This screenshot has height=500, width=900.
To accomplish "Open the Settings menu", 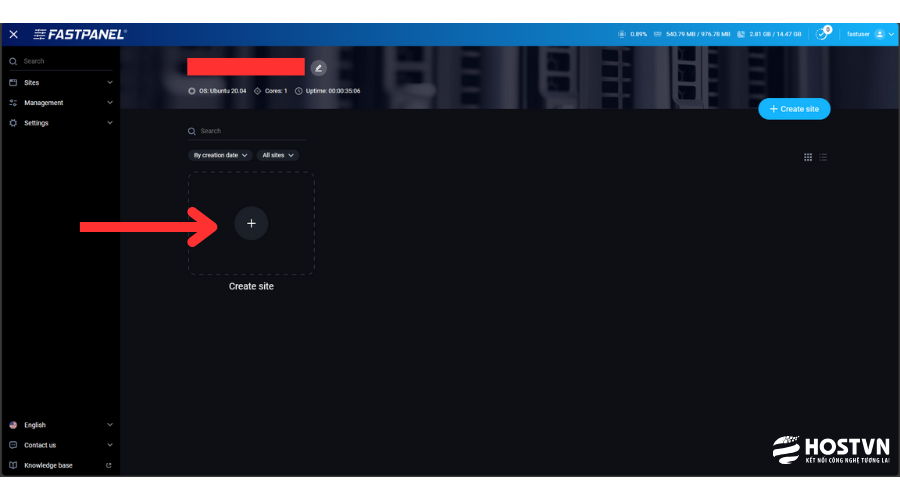I will point(60,123).
